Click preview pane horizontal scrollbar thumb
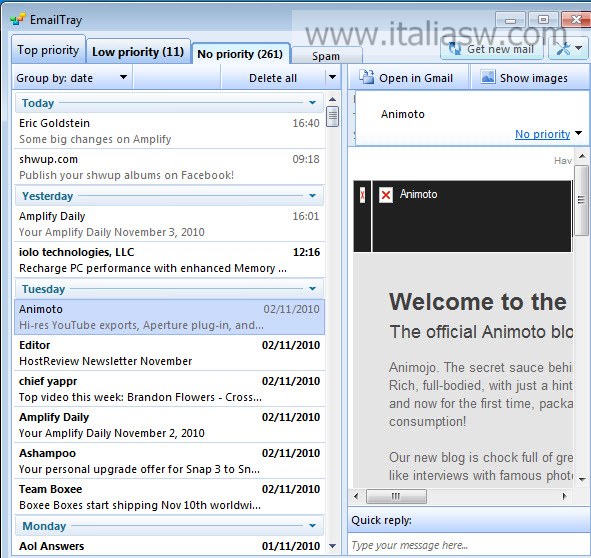 click(x=396, y=496)
